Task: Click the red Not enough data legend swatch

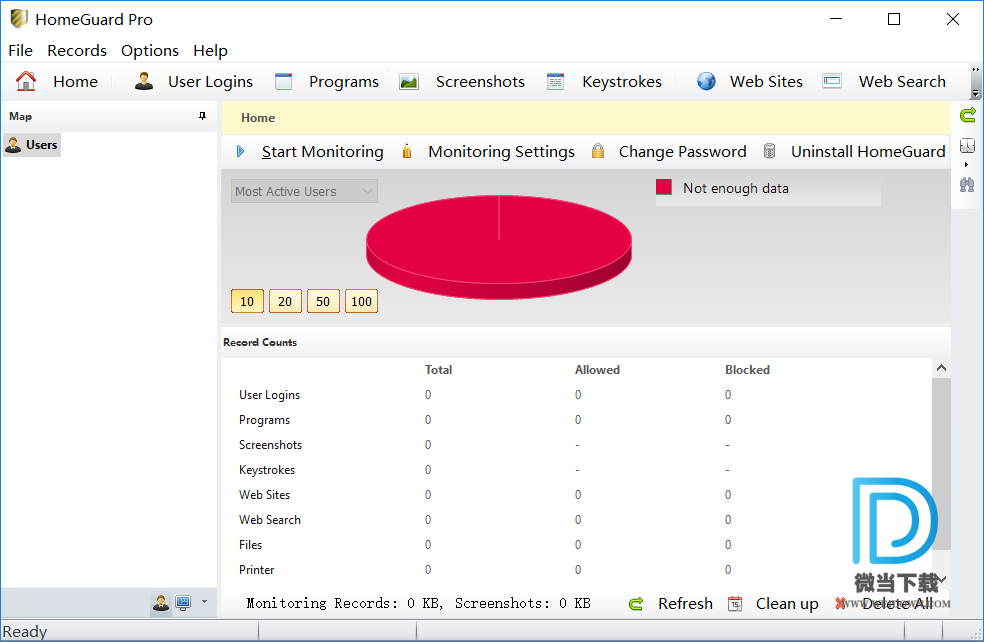Action: [664, 188]
